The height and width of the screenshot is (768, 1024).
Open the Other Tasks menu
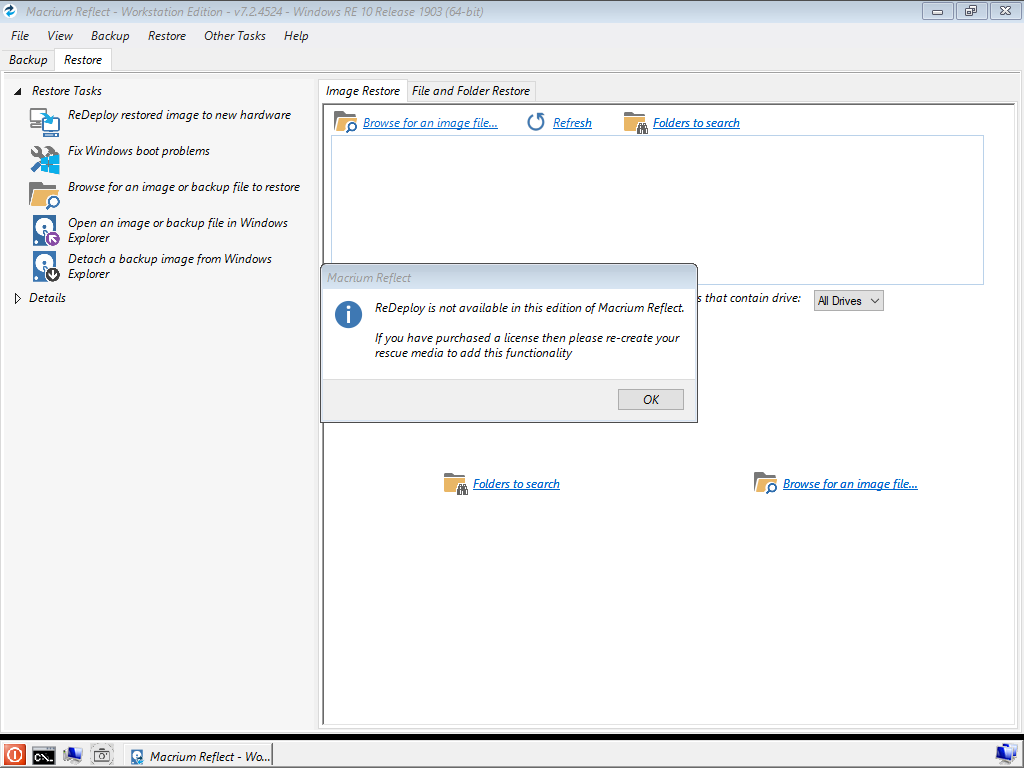click(234, 36)
